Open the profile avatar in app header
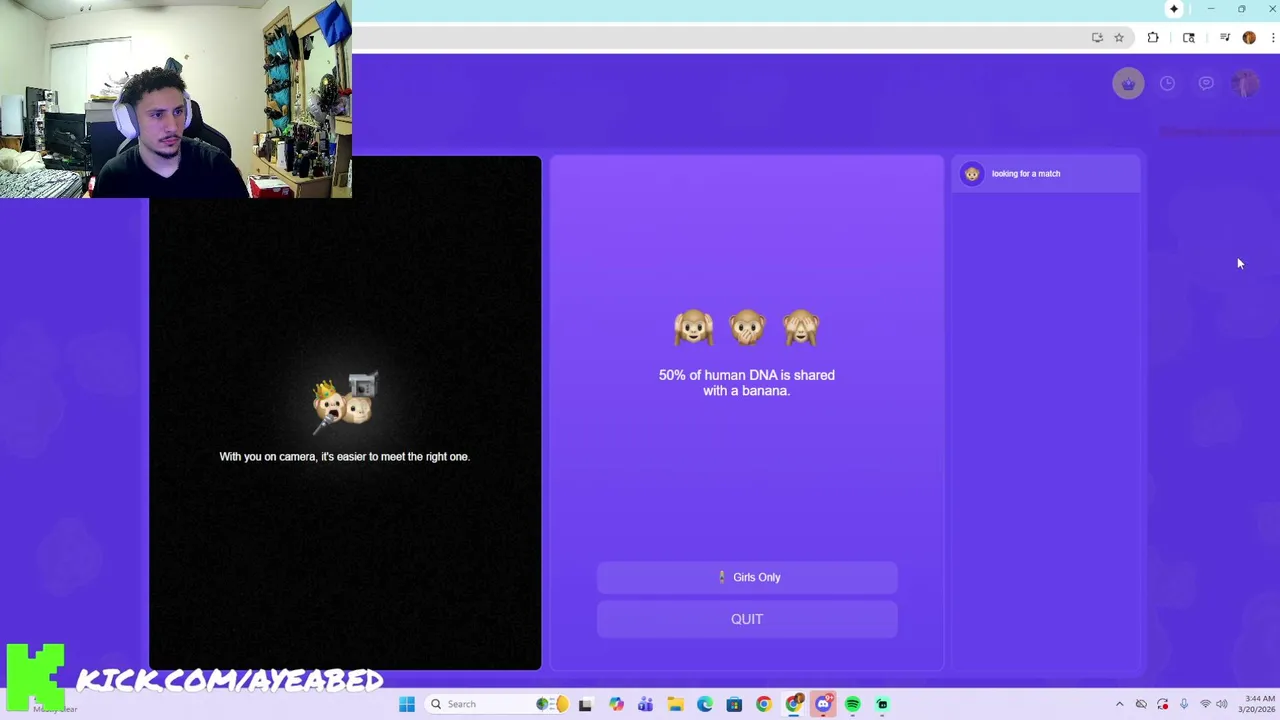 click(1245, 84)
